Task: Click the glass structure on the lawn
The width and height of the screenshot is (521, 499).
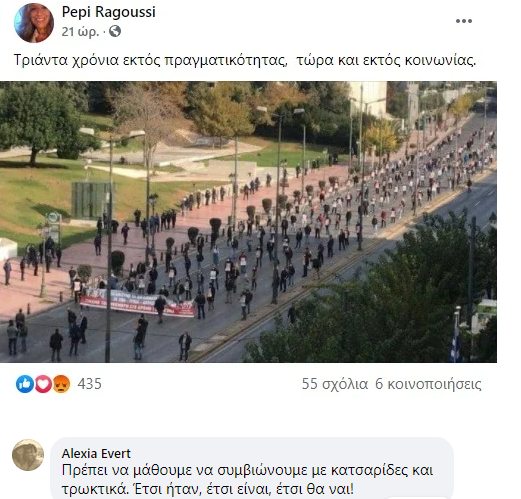Action: click(x=92, y=200)
